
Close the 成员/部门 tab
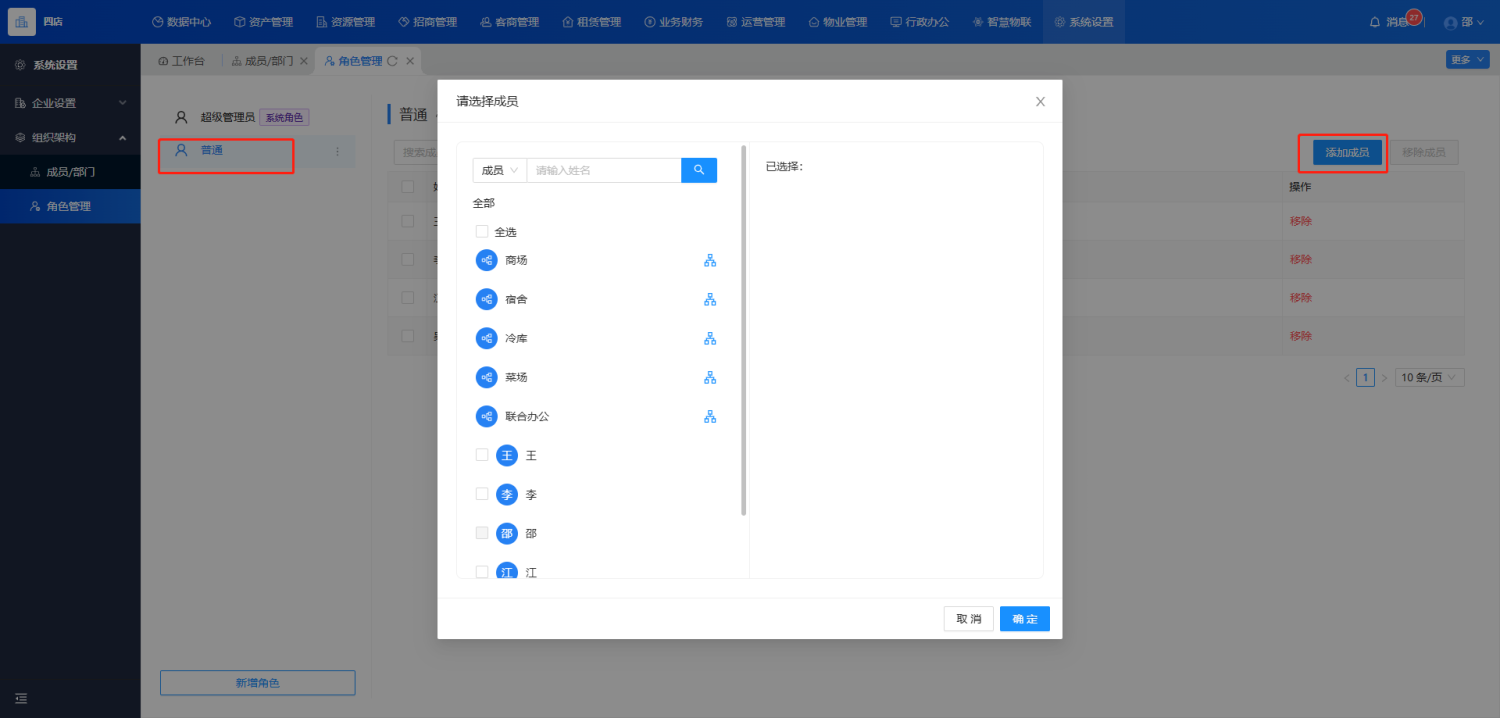click(304, 61)
